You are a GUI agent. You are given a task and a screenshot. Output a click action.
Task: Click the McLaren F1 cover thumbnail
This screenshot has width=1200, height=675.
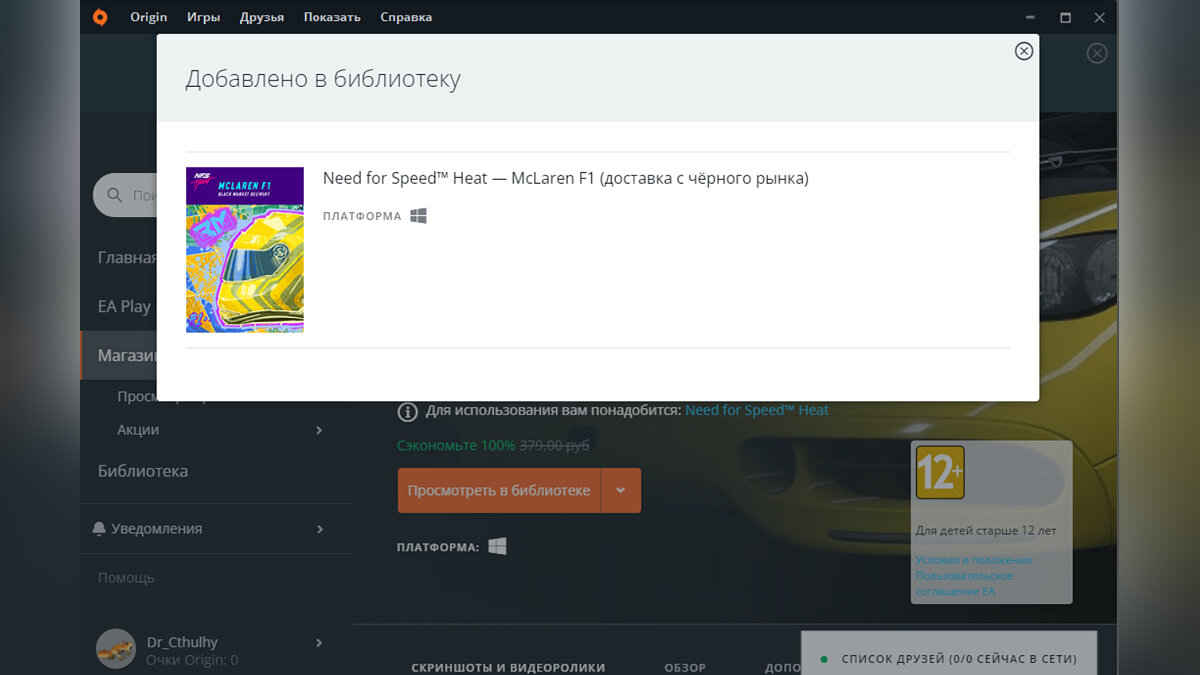point(245,250)
